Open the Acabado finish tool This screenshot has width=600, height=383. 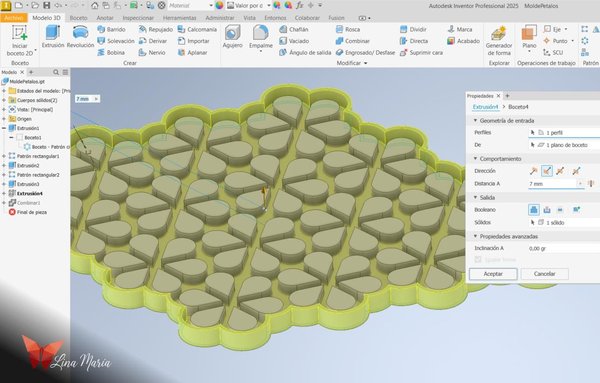coord(463,41)
